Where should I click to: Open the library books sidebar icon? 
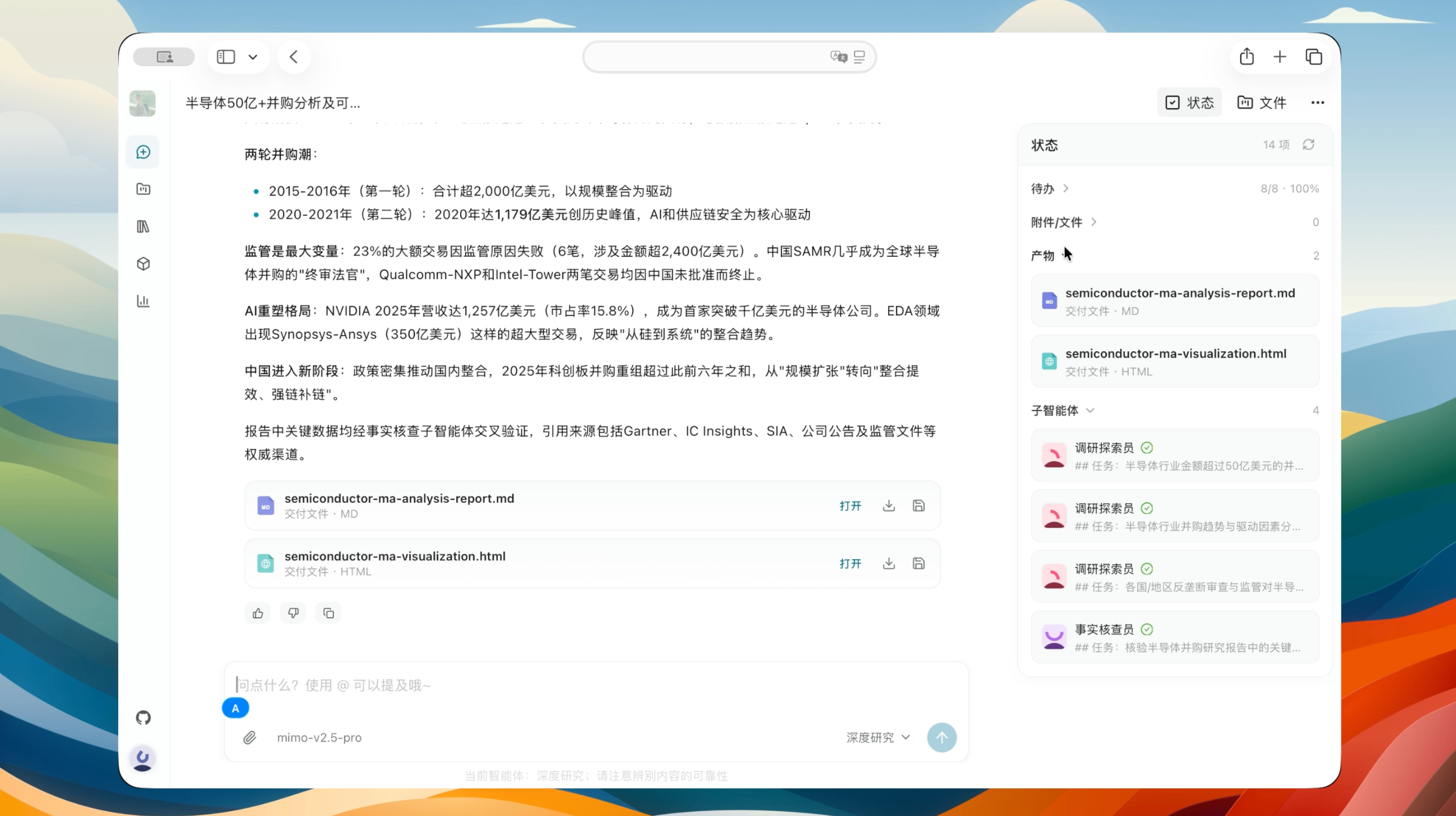click(143, 226)
